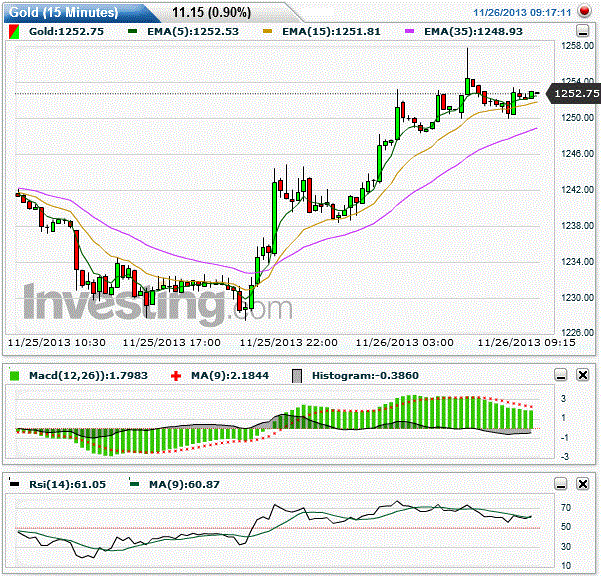Click the -1 level on the Macd axis
The height and width of the screenshot is (576, 601).
[x=565, y=438]
